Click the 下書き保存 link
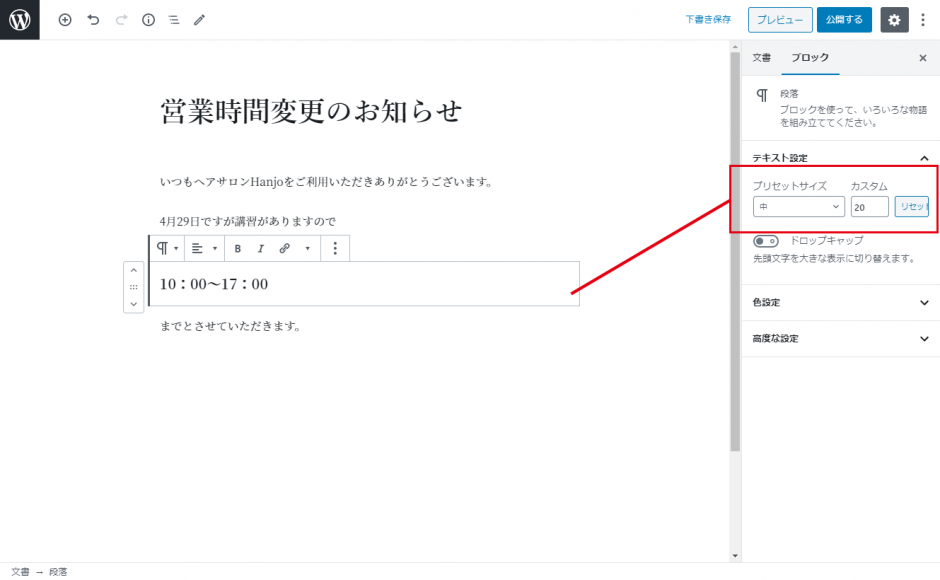Screen dimensions: 940x580 pos(708,20)
